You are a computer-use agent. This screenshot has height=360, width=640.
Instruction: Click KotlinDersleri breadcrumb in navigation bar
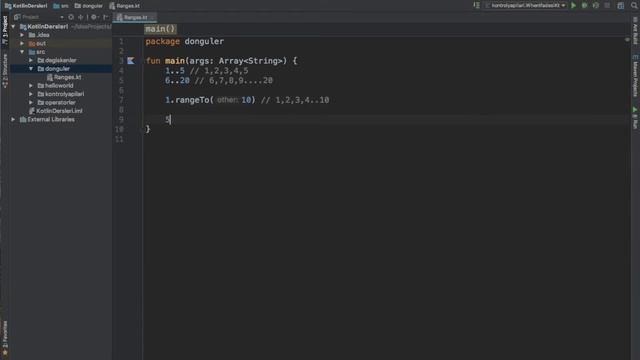pos(26,6)
